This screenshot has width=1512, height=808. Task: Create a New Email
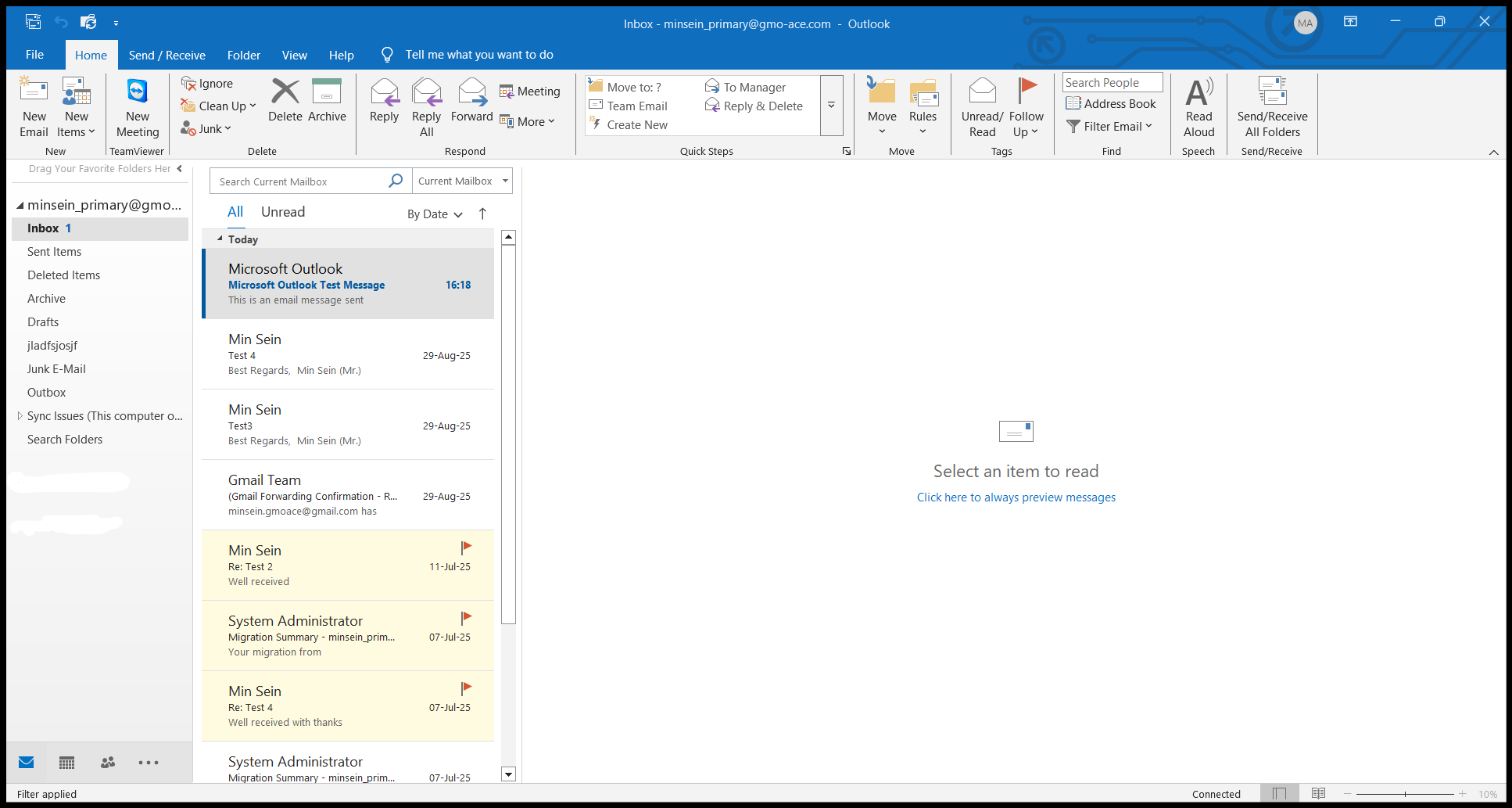tap(34, 108)
